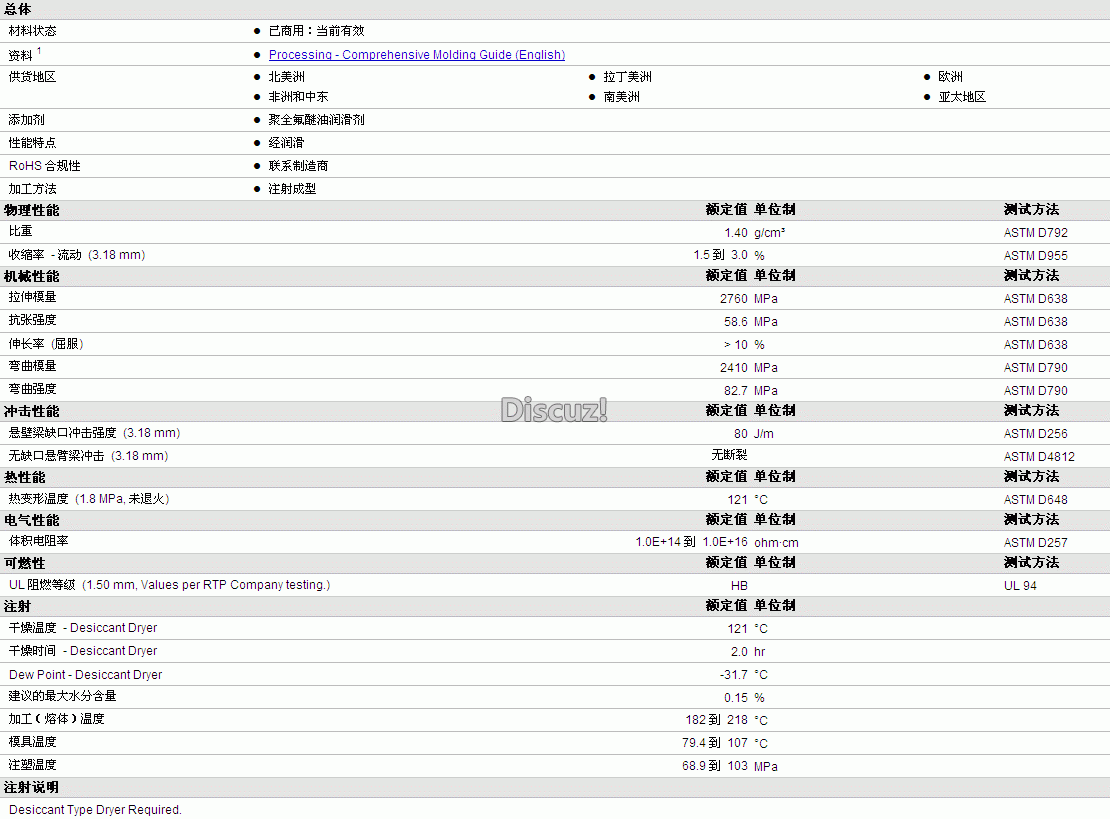The width and height of the screenshot is (1110, 819).
Task: Click the ASTM D955 test method
Action: (x=1035, y=256)
